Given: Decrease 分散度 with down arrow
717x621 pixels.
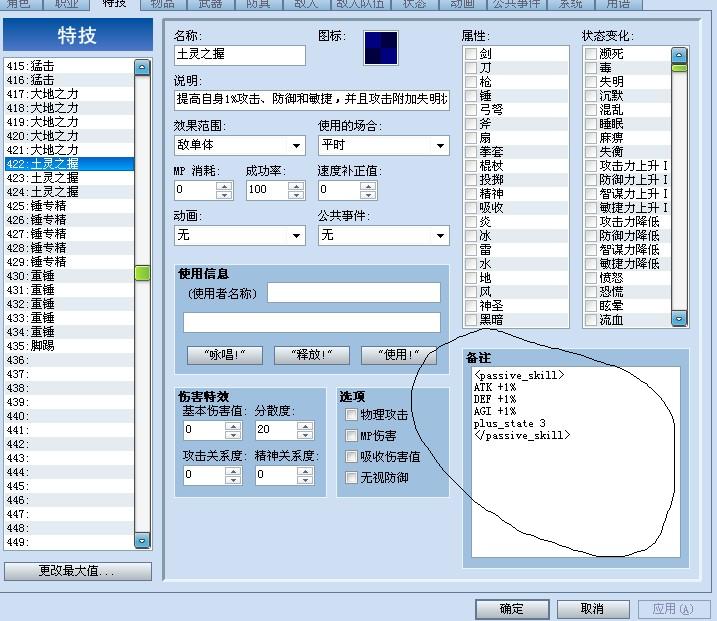Looking at the screenshot, I should tap(305, 434).
